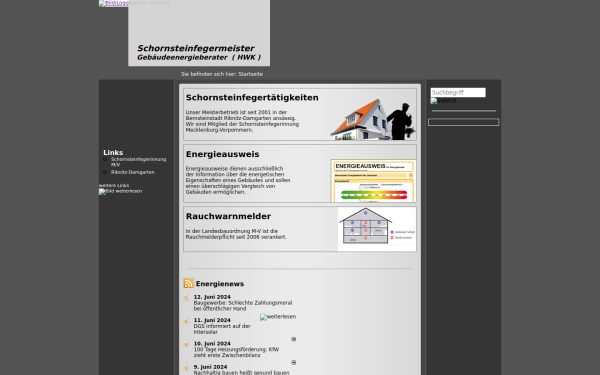600x375 pixels.
Task: Click the empty outlined box below the search divider
Action: [463, 122]
